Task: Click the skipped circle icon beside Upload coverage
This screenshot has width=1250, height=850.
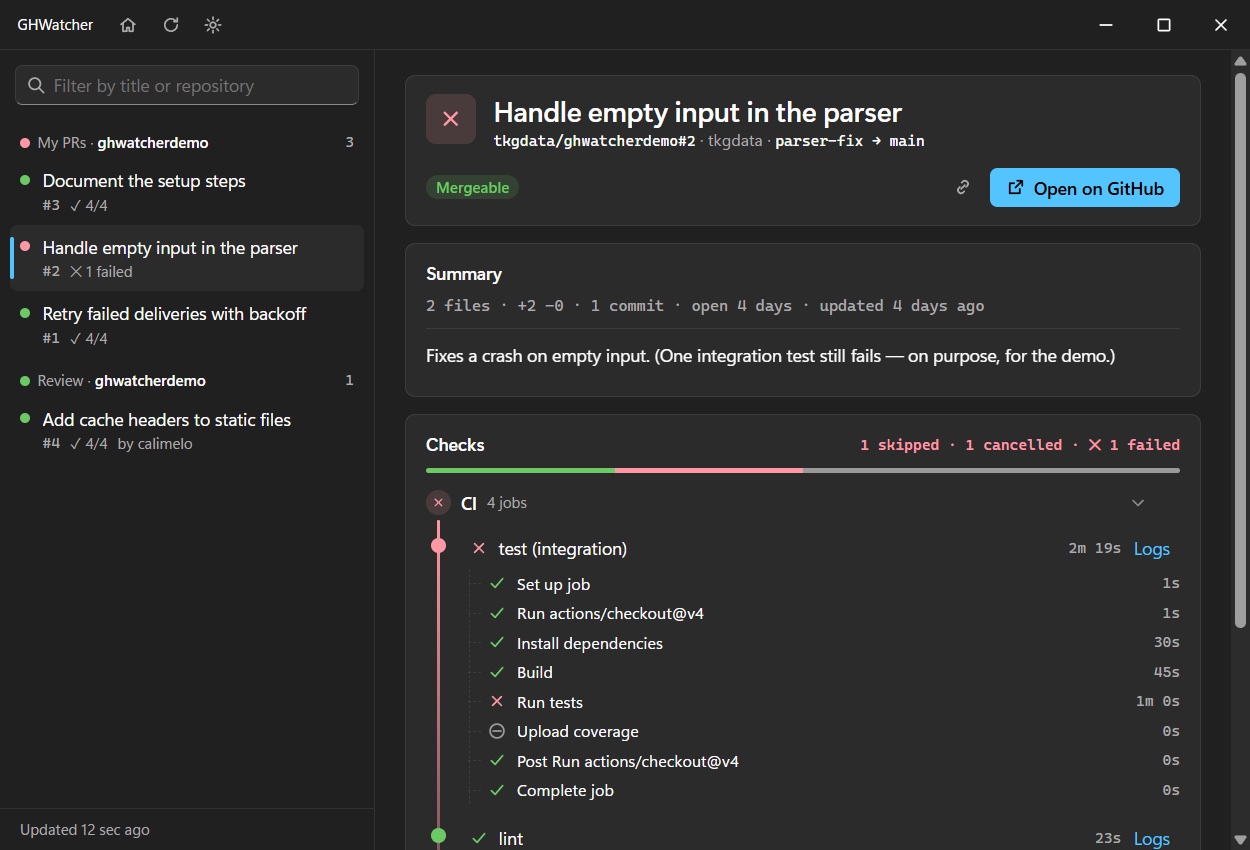Action: pos(497,731)
